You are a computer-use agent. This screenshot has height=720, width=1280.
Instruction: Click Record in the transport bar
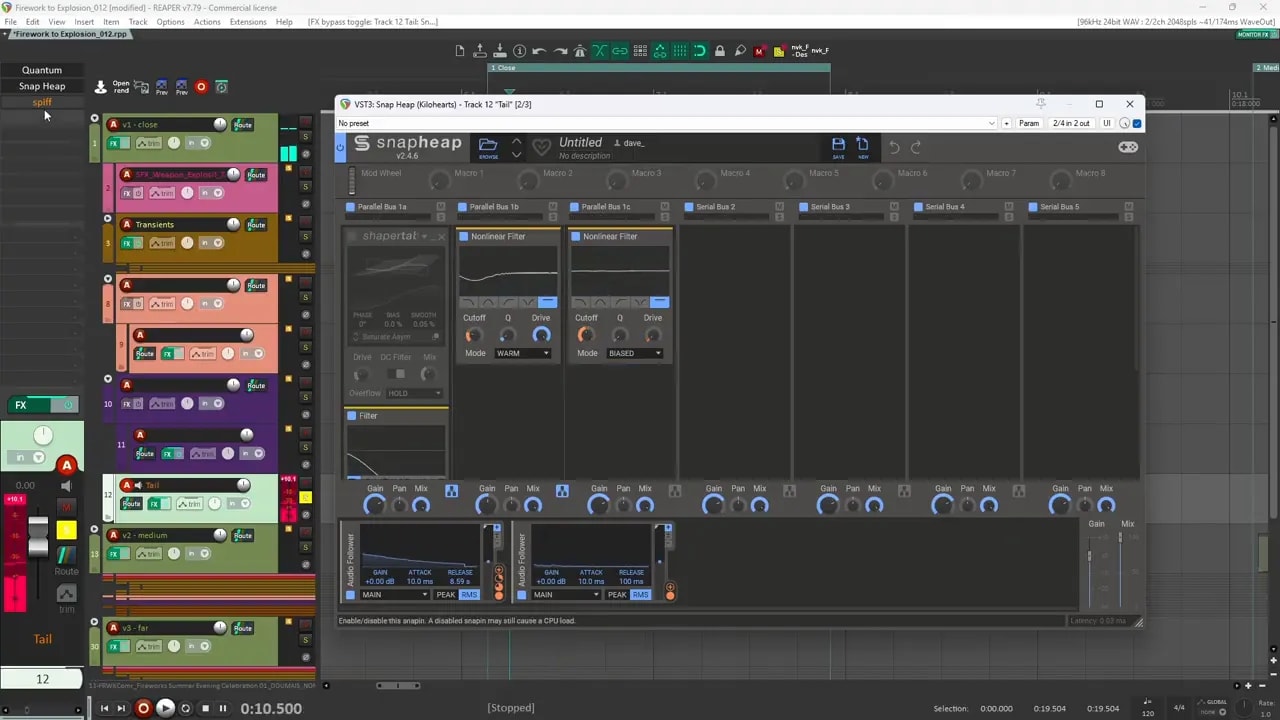(143, 708)
